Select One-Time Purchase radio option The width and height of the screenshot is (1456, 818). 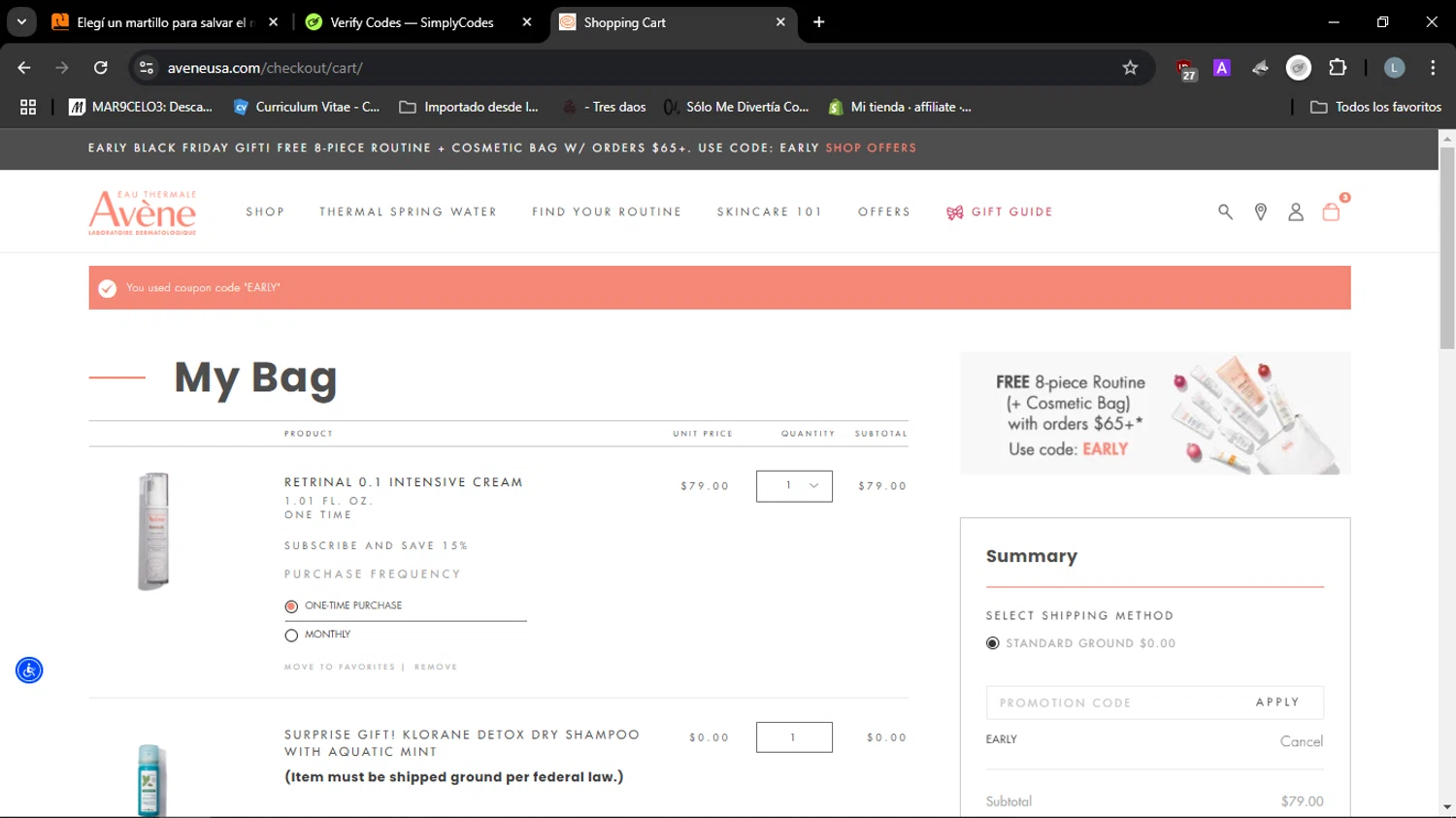pos(291,606)
